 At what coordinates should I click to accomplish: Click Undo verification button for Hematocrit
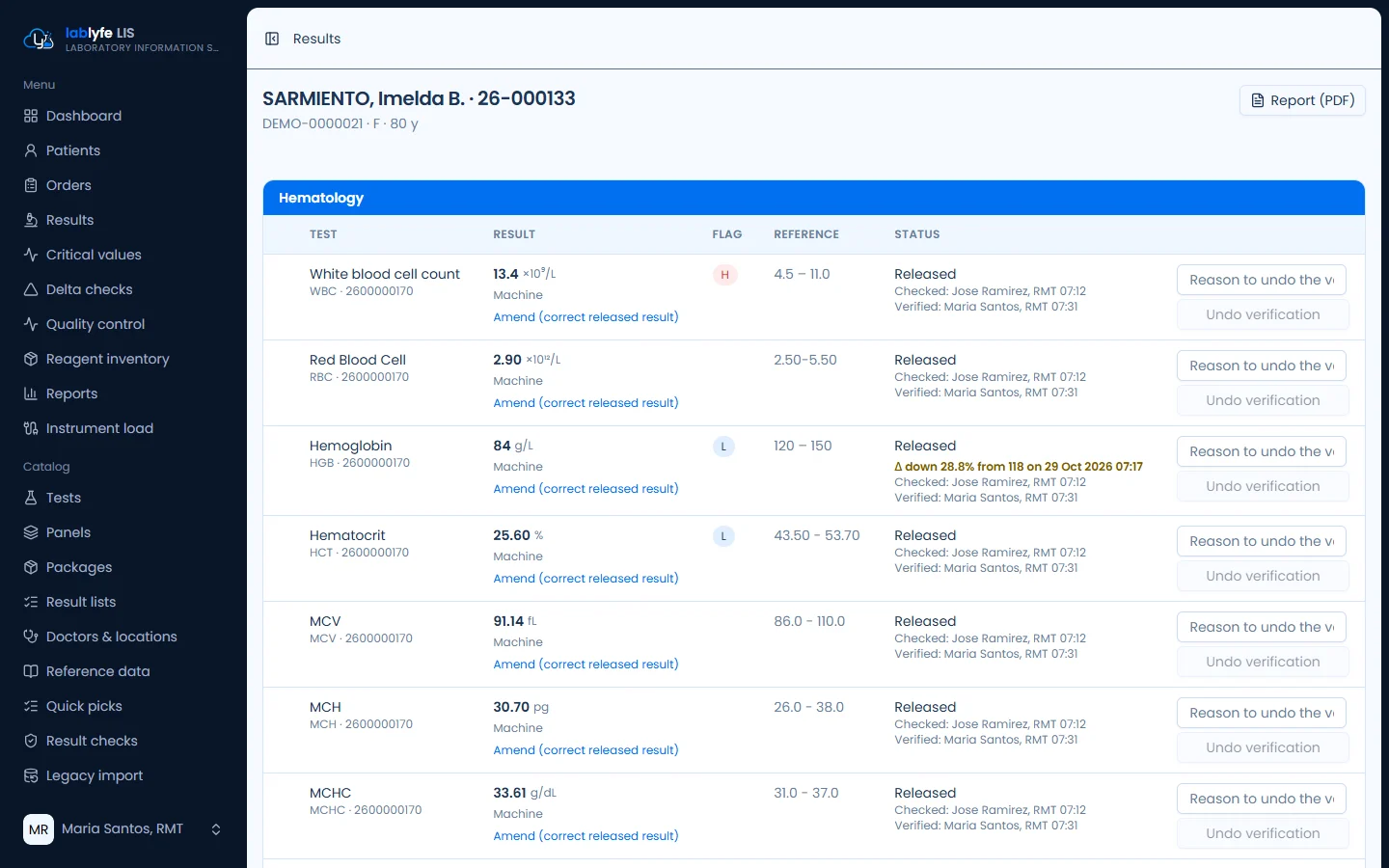pyautogui.click(x=1263, y=576)
